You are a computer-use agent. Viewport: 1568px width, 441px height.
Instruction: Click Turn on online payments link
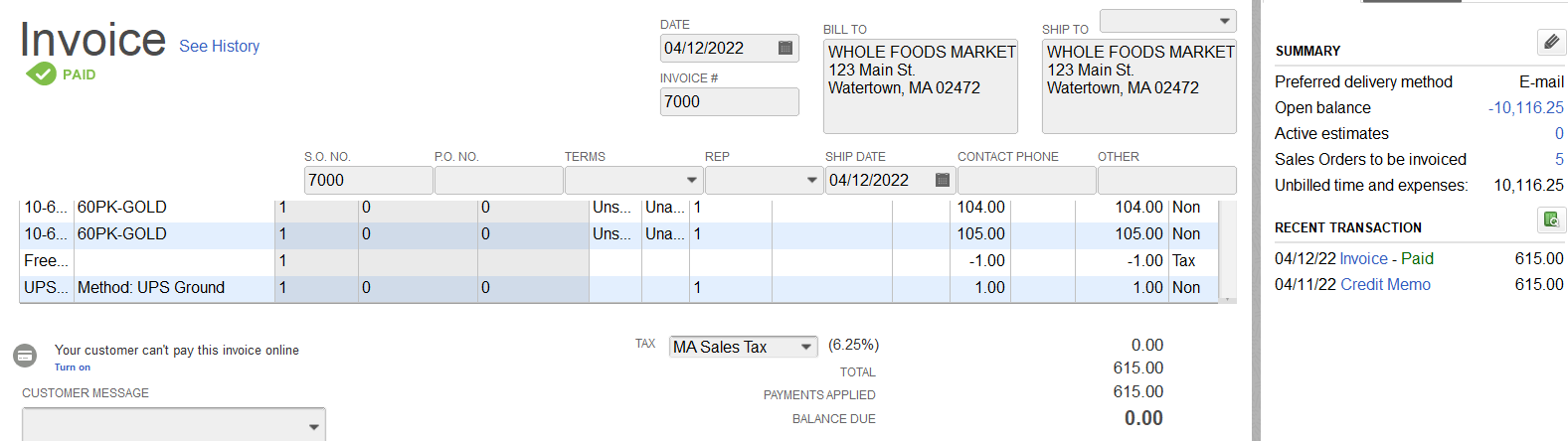tap(72, 367)
